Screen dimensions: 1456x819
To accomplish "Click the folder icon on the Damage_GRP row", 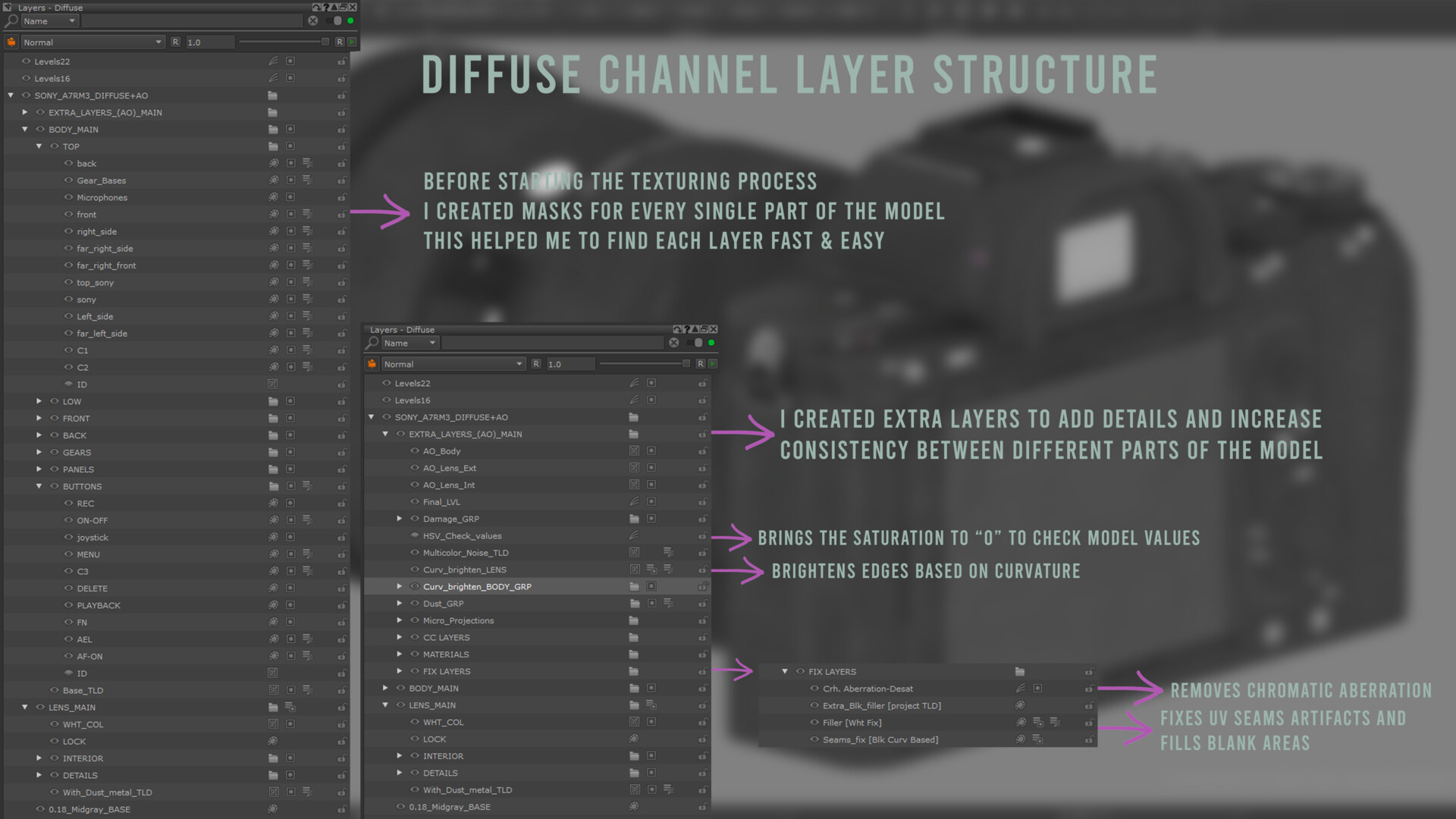I will (634, 519).
